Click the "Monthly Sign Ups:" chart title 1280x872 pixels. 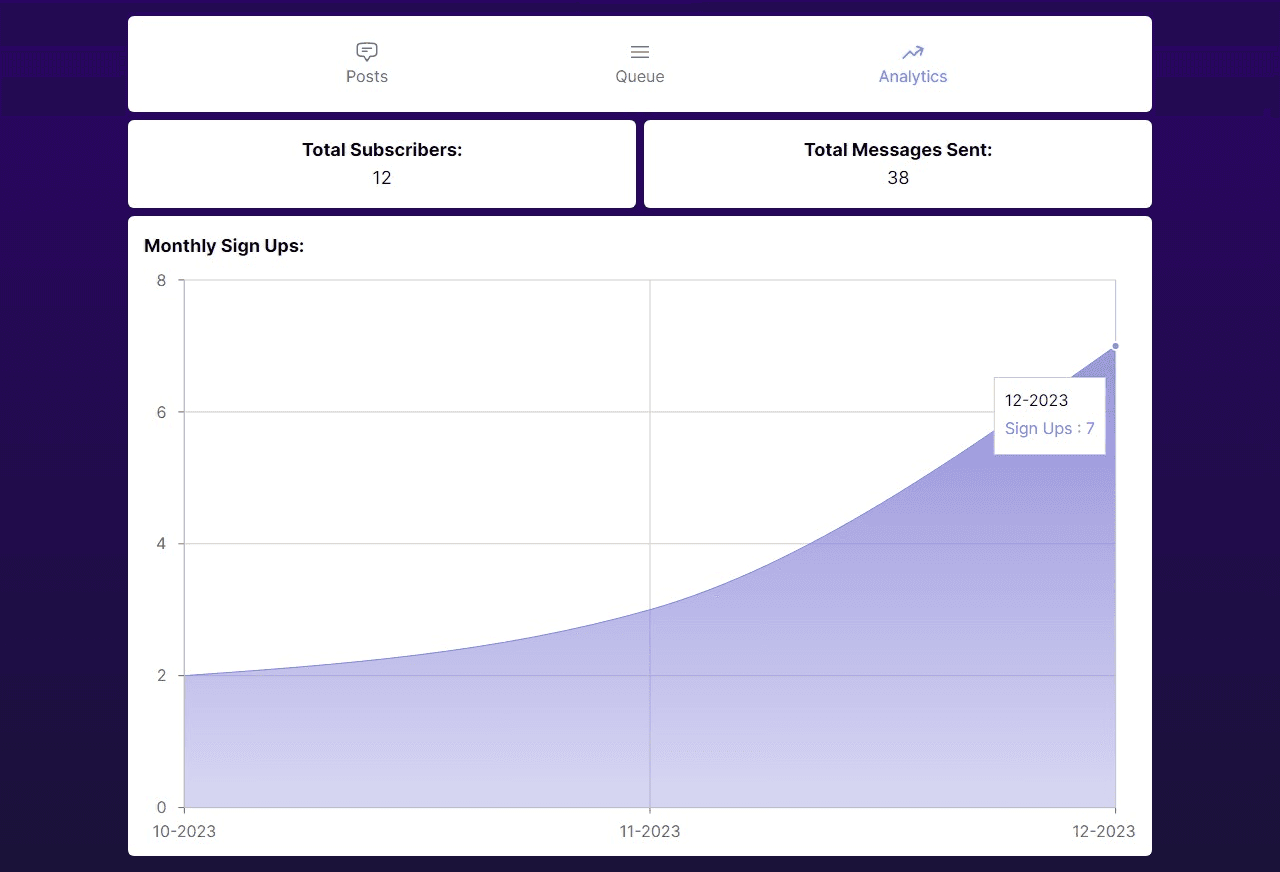(224, 246)
